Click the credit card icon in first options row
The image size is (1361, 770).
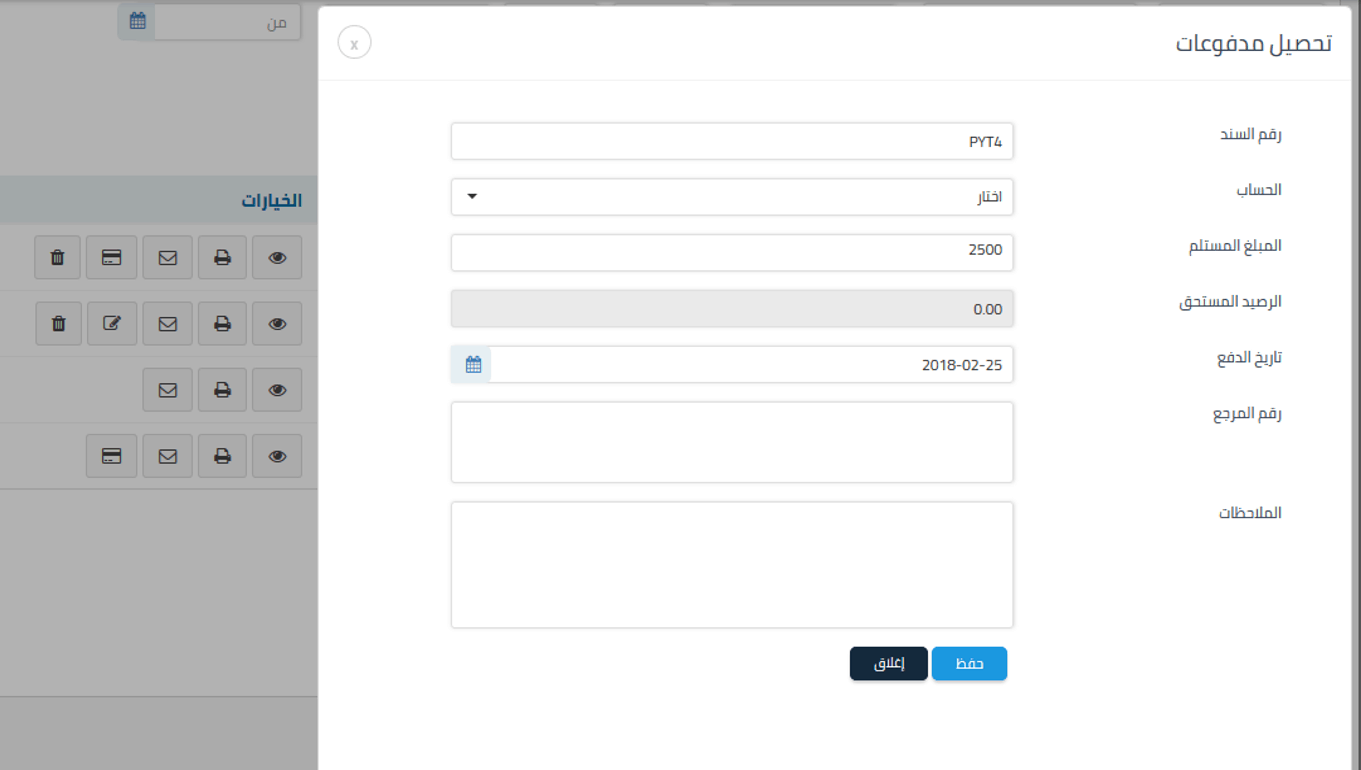coord(112,258)
